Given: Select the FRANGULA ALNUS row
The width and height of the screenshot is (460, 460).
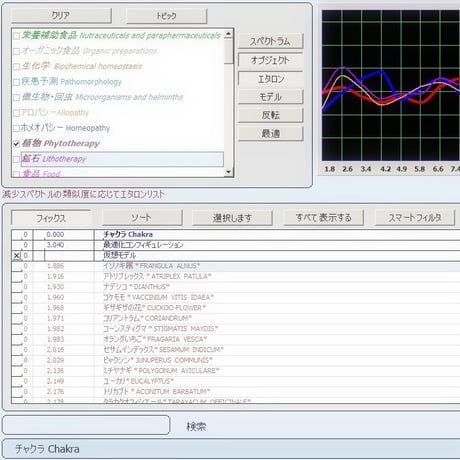Looking at the screenshot, I should point(235,266).
